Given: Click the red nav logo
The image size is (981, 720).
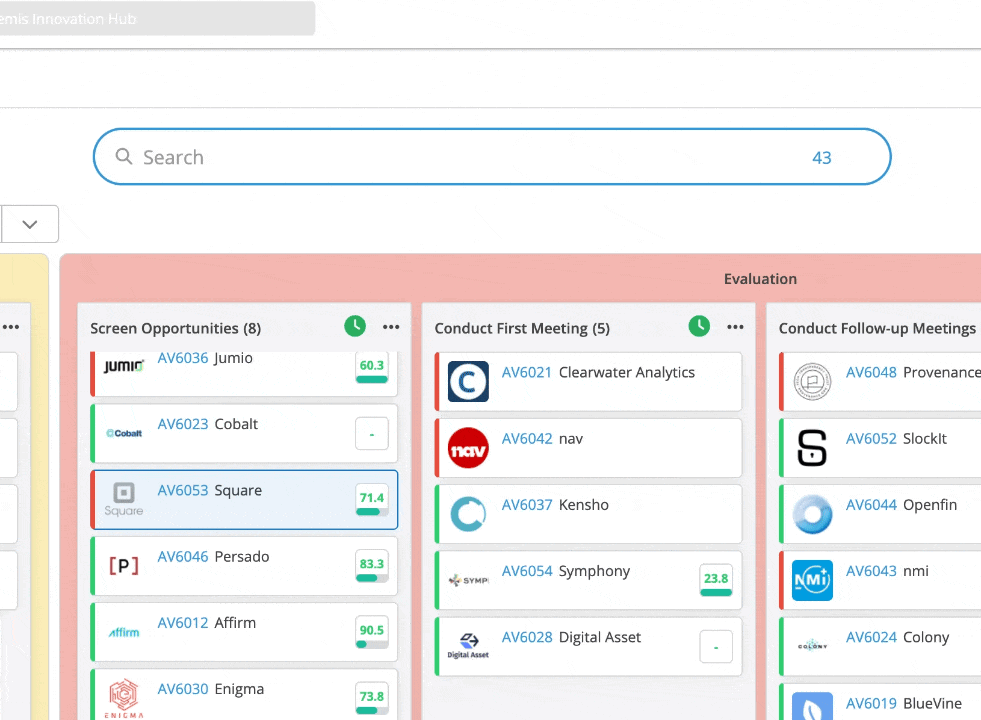Looking at the screenshot, I should coord(468,448).
